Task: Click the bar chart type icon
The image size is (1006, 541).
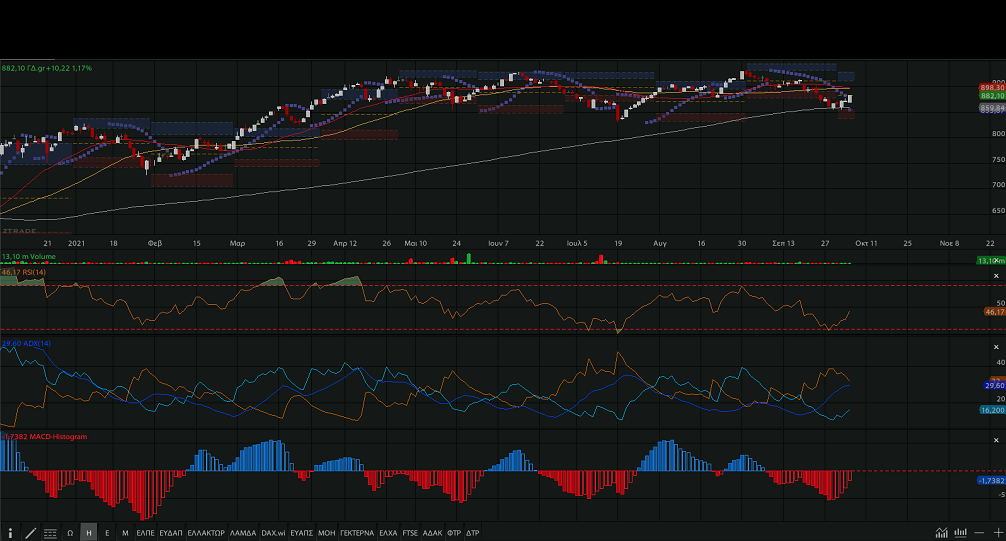Action: click(960, 533)
